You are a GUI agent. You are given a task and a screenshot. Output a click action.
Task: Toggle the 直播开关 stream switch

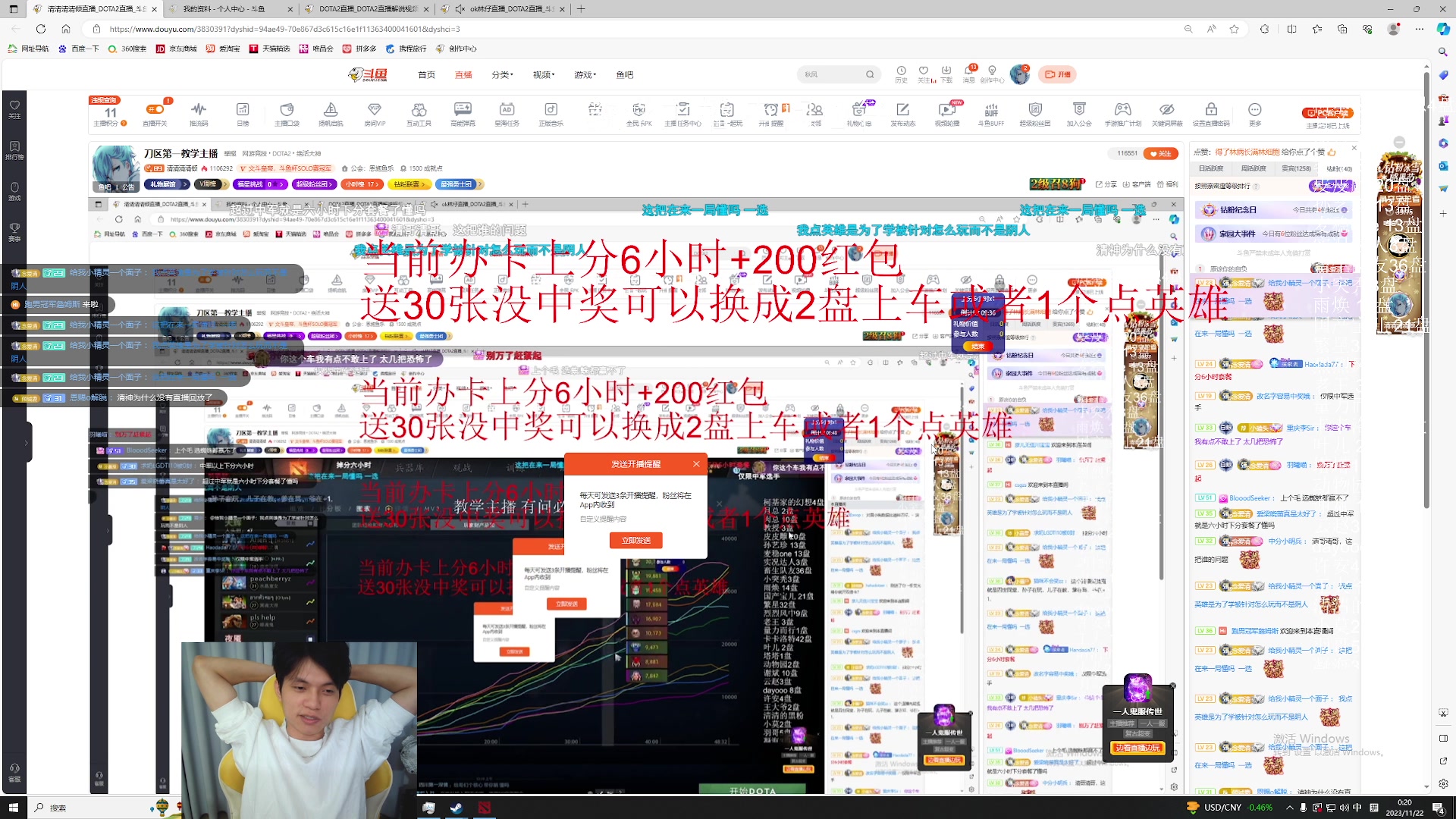(x=155, y=113)
